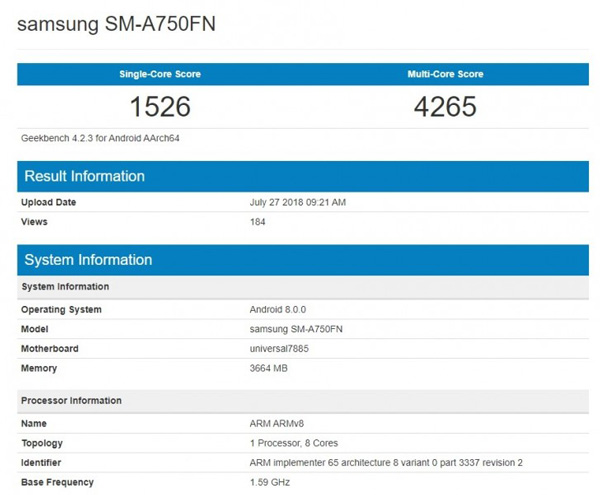Click the samsung SM-A750FN model value

(x=296, y=329)
